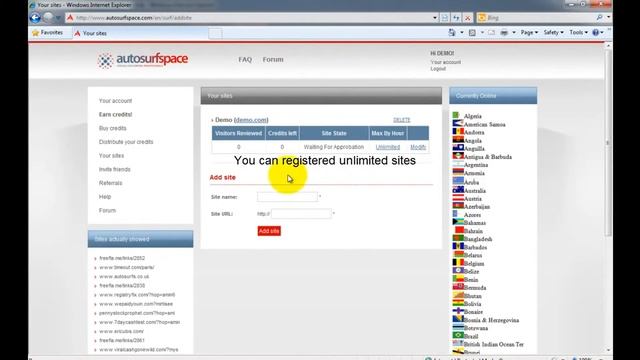
Task: Click the Home toolbar icon
Action: (x=452, y=32)
